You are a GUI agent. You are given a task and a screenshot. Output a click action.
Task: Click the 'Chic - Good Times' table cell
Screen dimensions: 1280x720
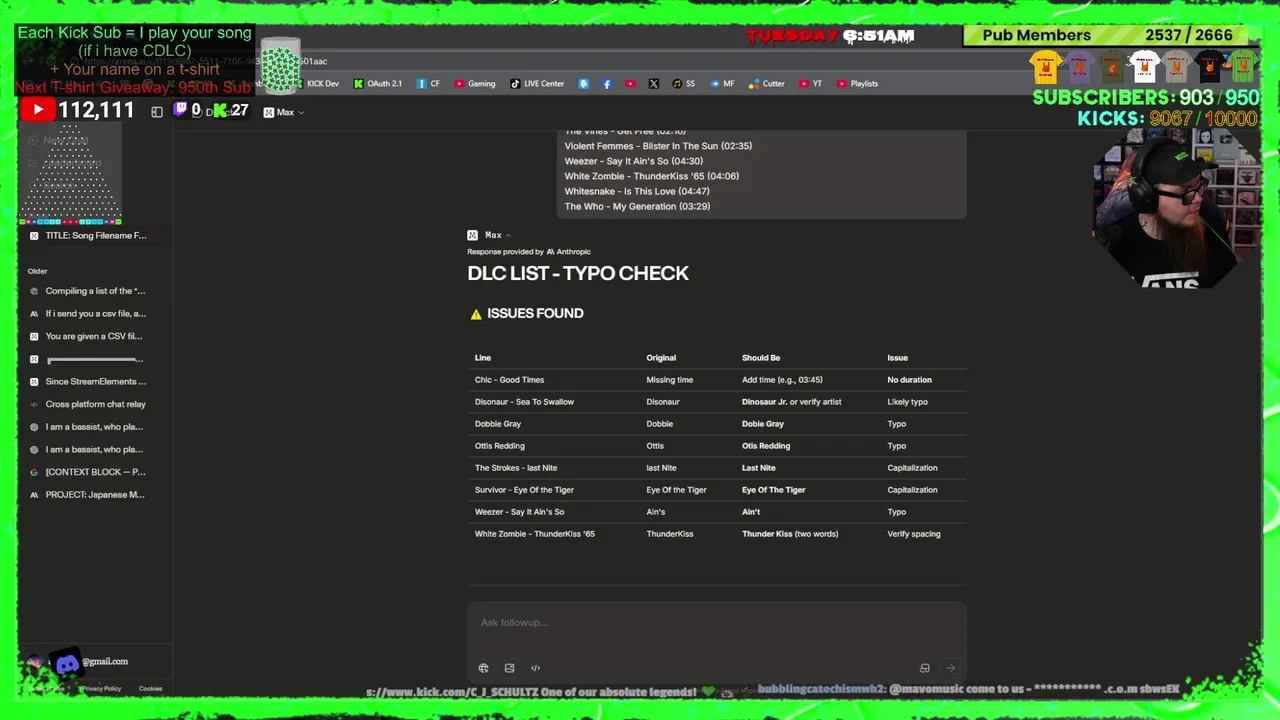coord(509,380)
